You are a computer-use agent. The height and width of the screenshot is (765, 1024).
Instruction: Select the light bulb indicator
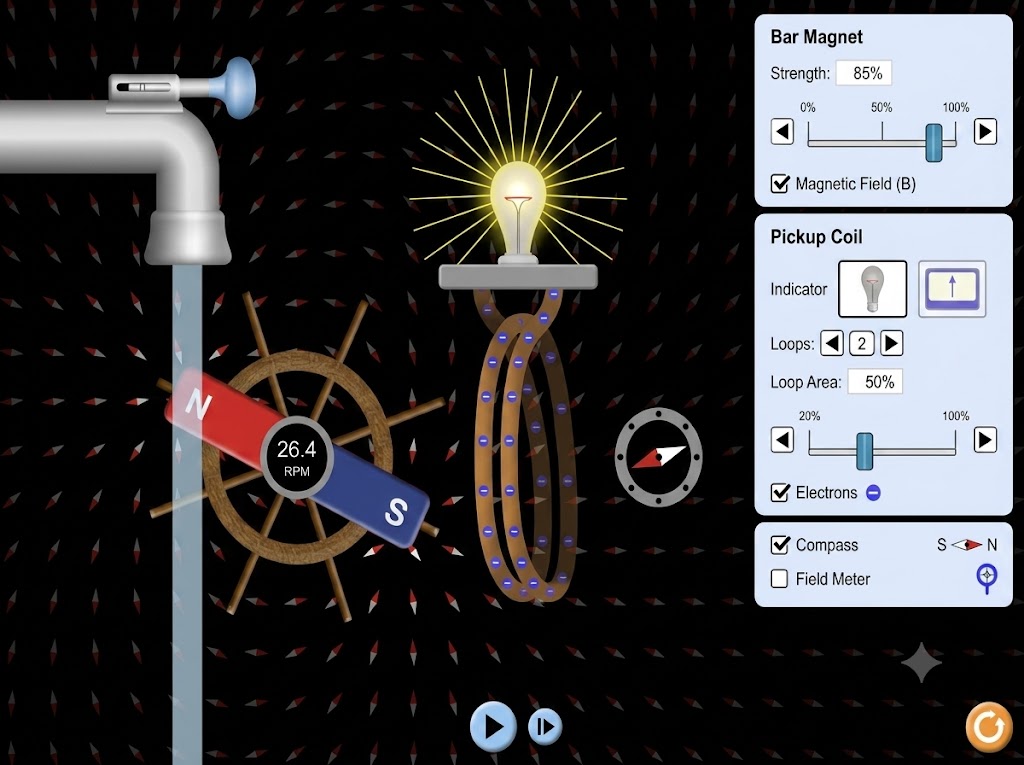coord(872,289)
